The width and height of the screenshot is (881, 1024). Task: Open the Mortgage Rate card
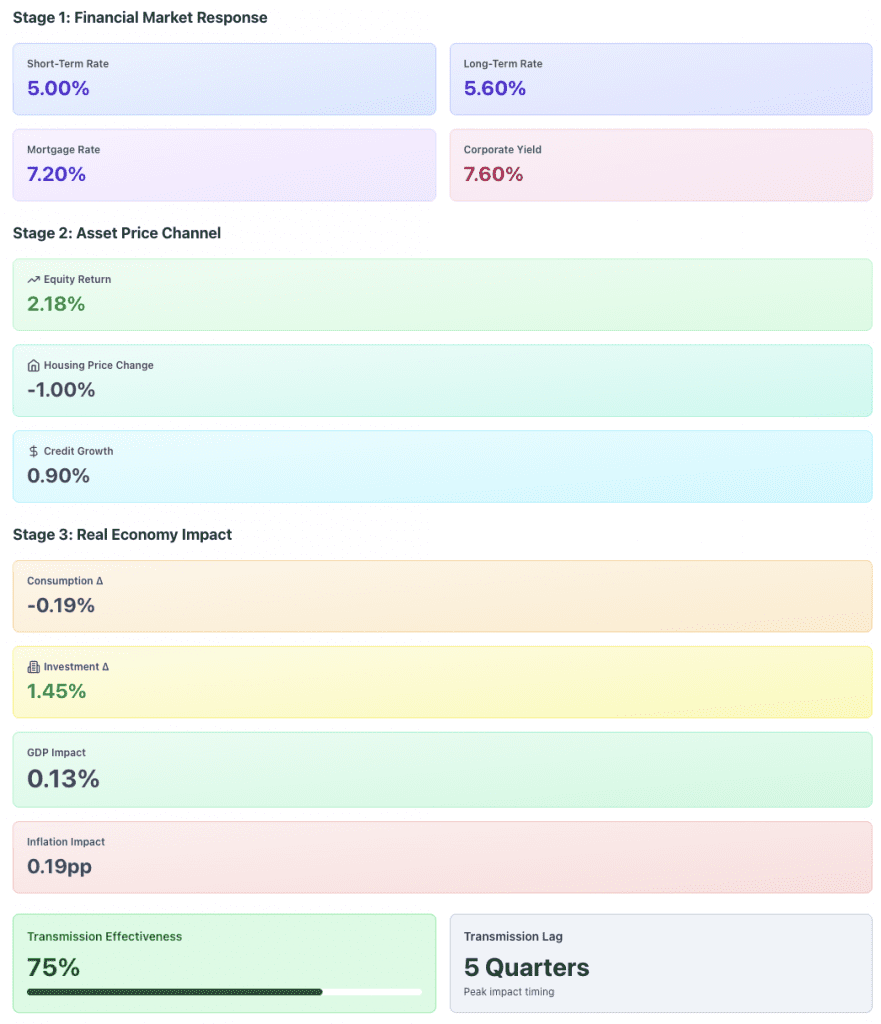(222, 165)
